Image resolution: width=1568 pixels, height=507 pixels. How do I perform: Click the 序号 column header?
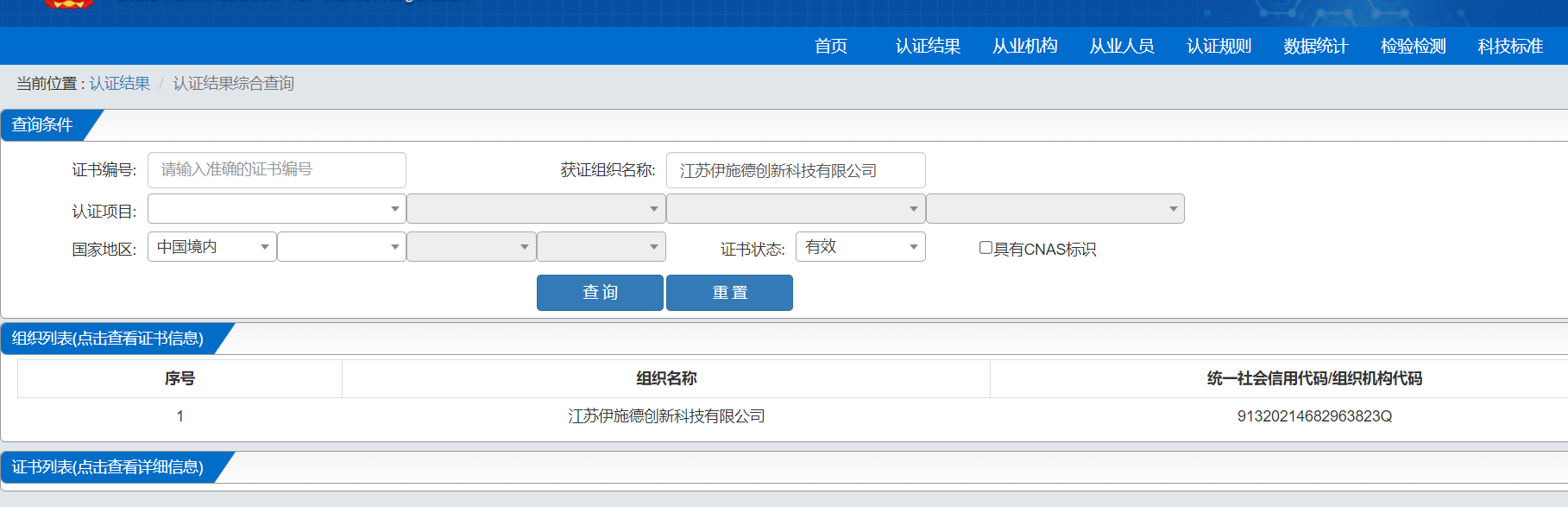179,378
